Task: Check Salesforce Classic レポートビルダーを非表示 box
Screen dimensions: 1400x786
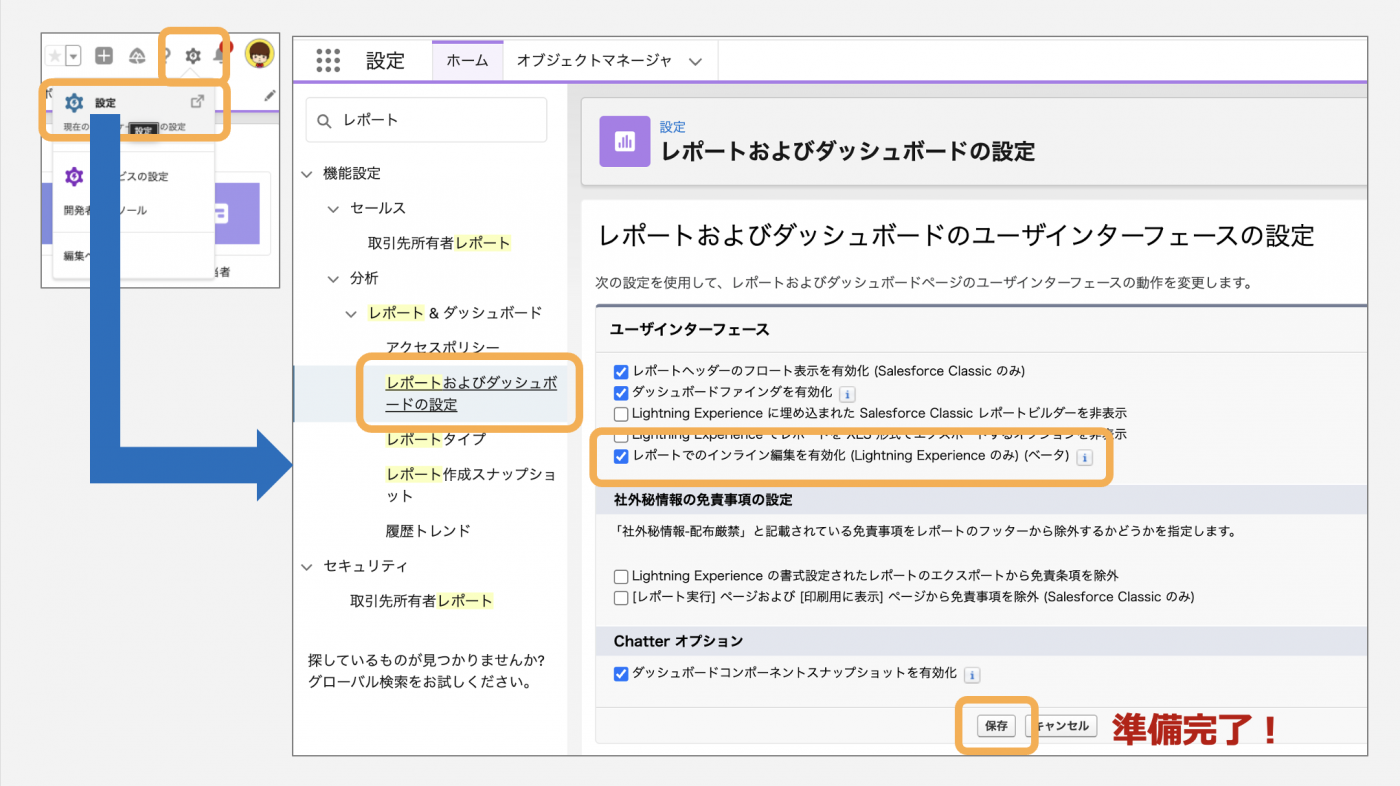Action: tap(621, 414)
